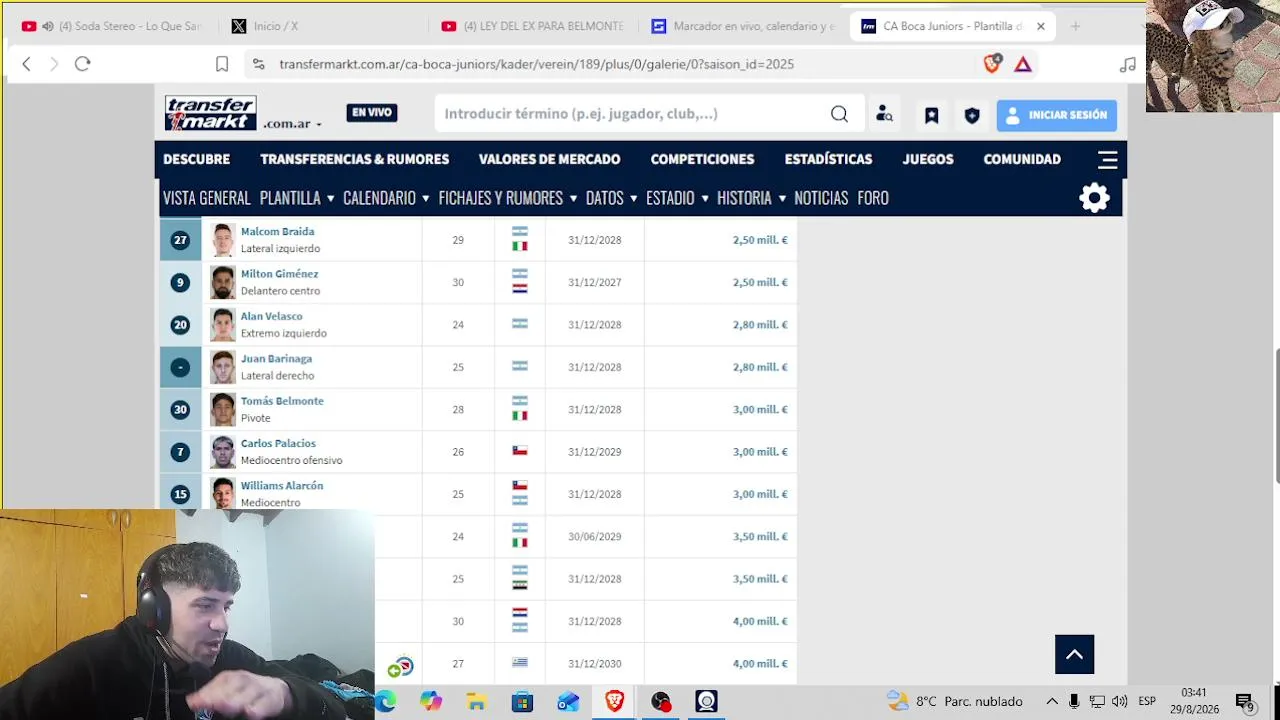The height and width of the screenshot is (720, 1280).
Task: Open site information icon beside the URL
Action: pos(258,64)
